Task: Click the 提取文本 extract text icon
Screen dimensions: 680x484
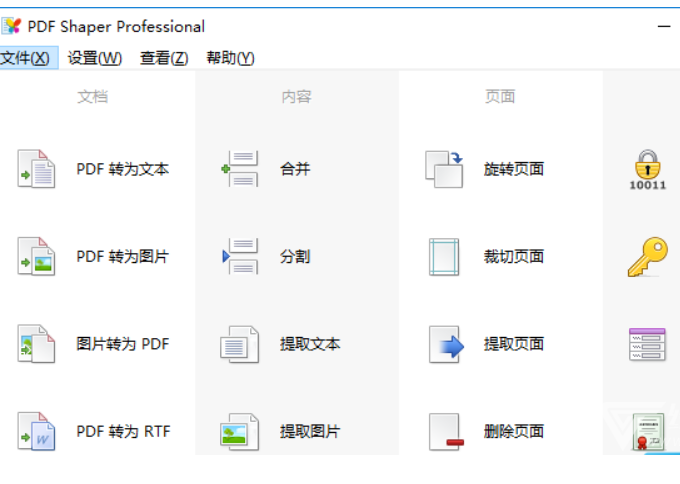Action: [240, 344]
